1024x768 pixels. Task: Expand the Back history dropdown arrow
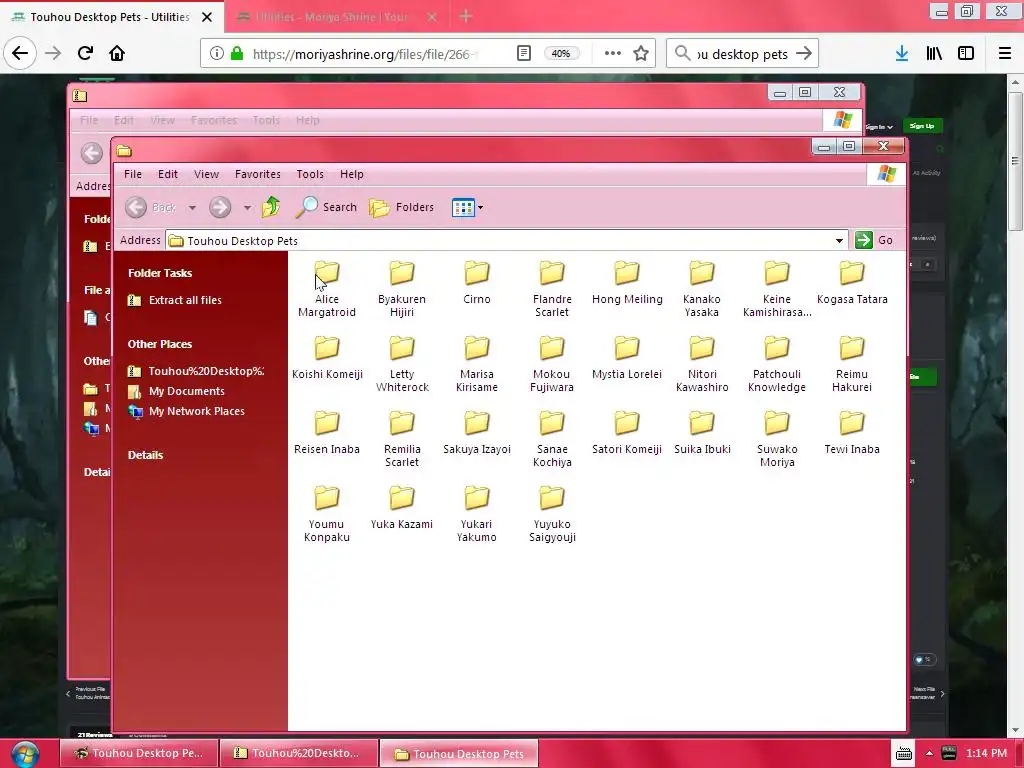[x=192, y=208]
